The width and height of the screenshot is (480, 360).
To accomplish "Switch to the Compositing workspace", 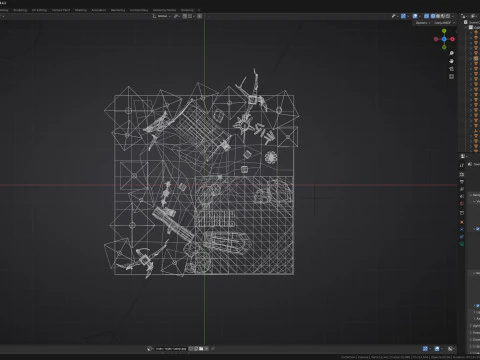I will [x=139, y=10].
